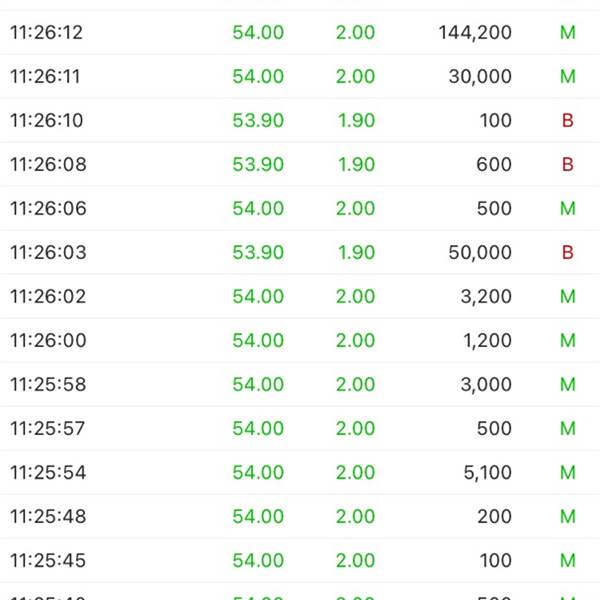
Task: Tap the green M marker at 11:25:45
Action: coord(567,561)
